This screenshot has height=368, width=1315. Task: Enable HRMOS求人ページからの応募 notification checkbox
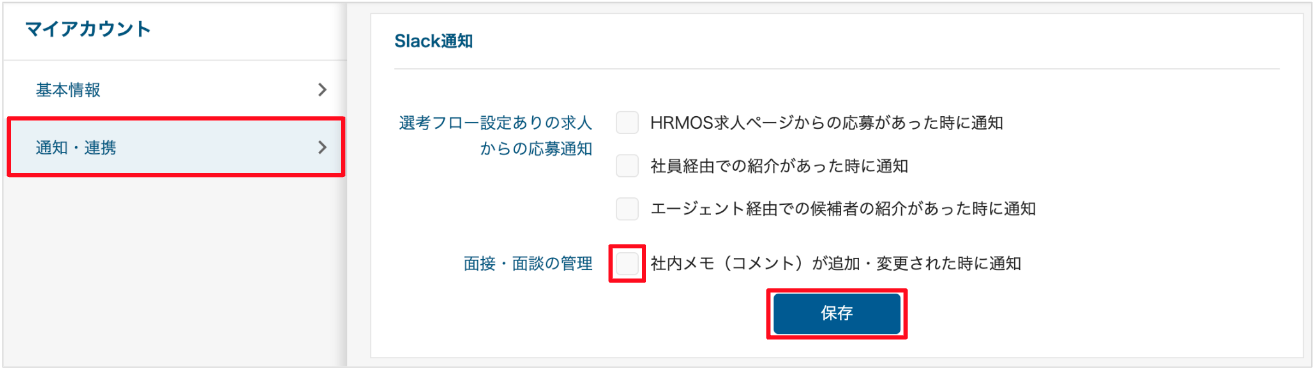(627, 123)
